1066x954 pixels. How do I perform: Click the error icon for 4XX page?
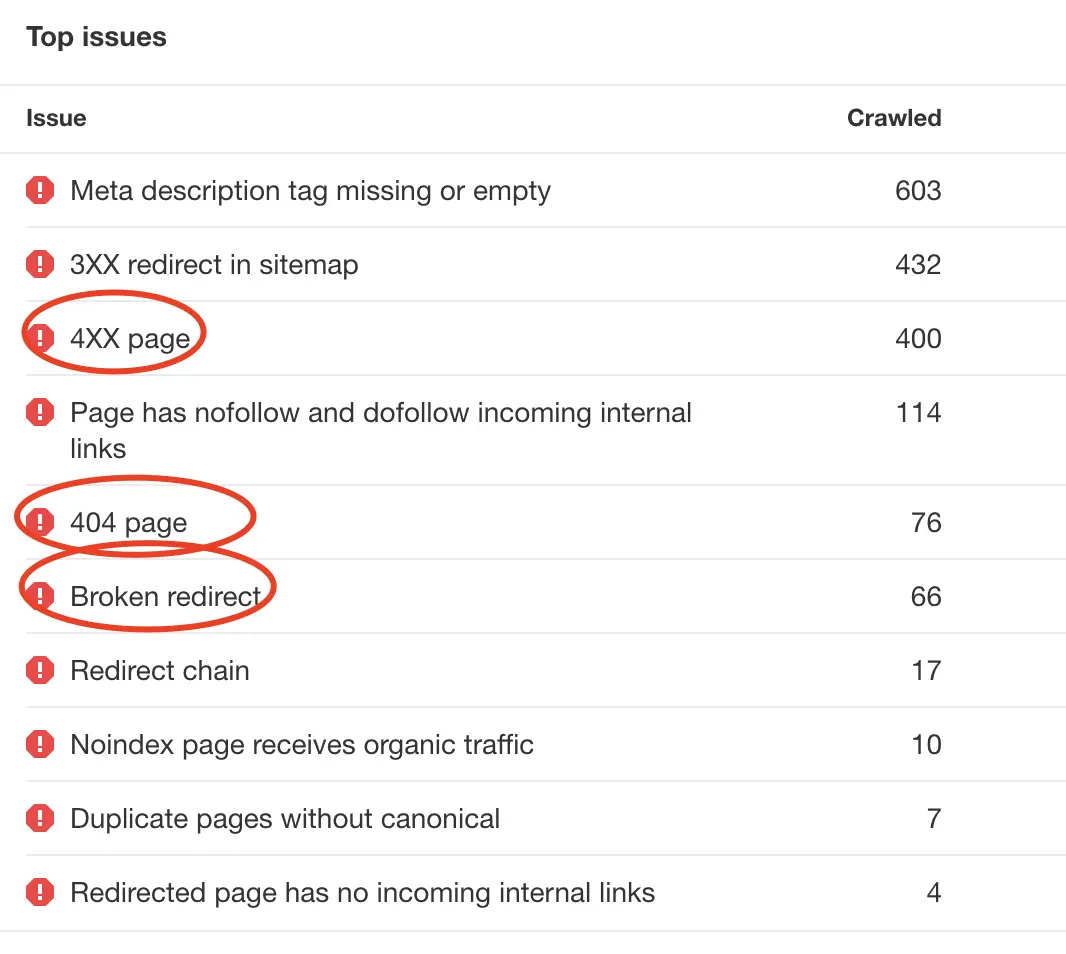tap(40, 338)
